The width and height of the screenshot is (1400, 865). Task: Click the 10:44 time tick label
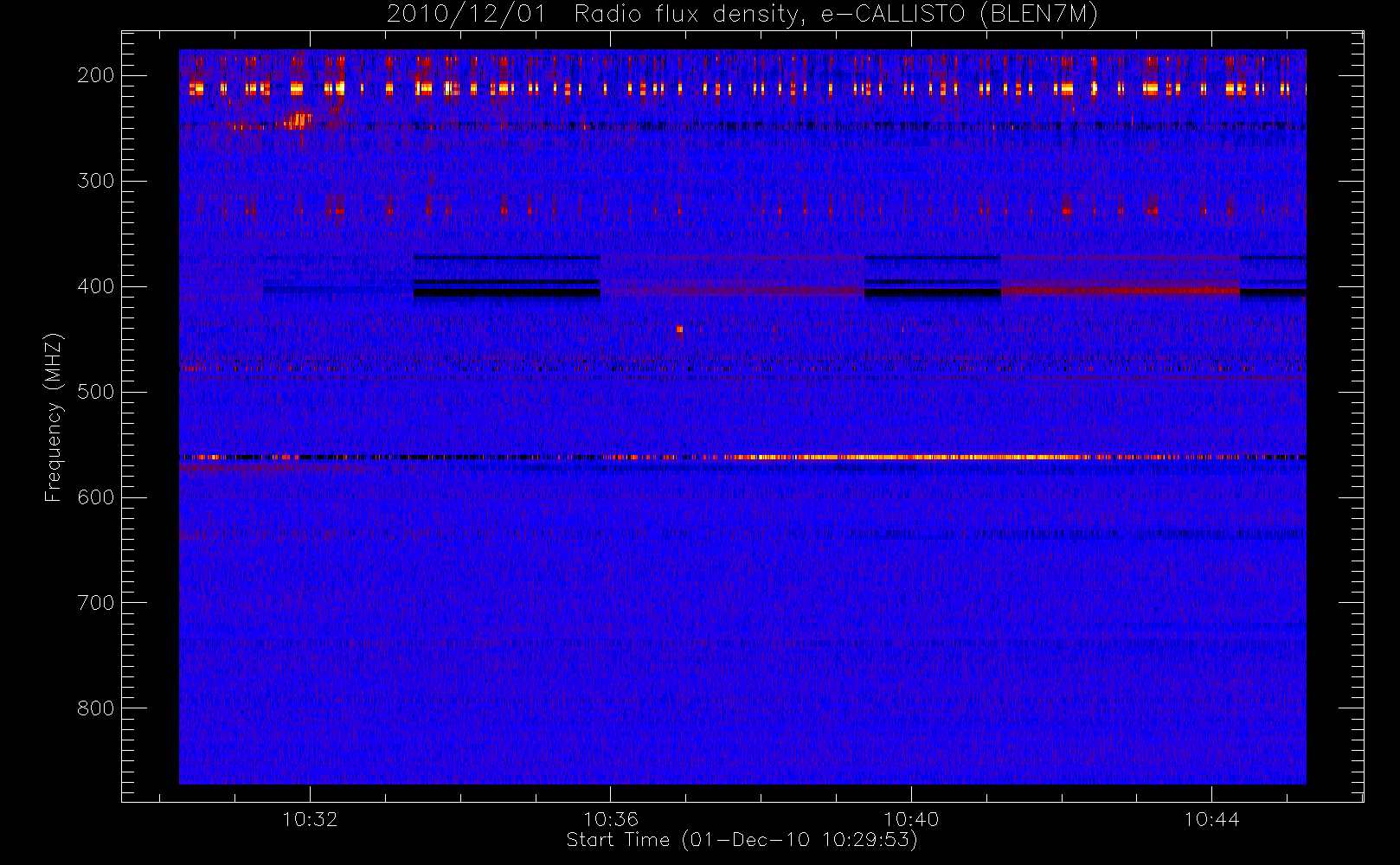tap(1211, 819)
